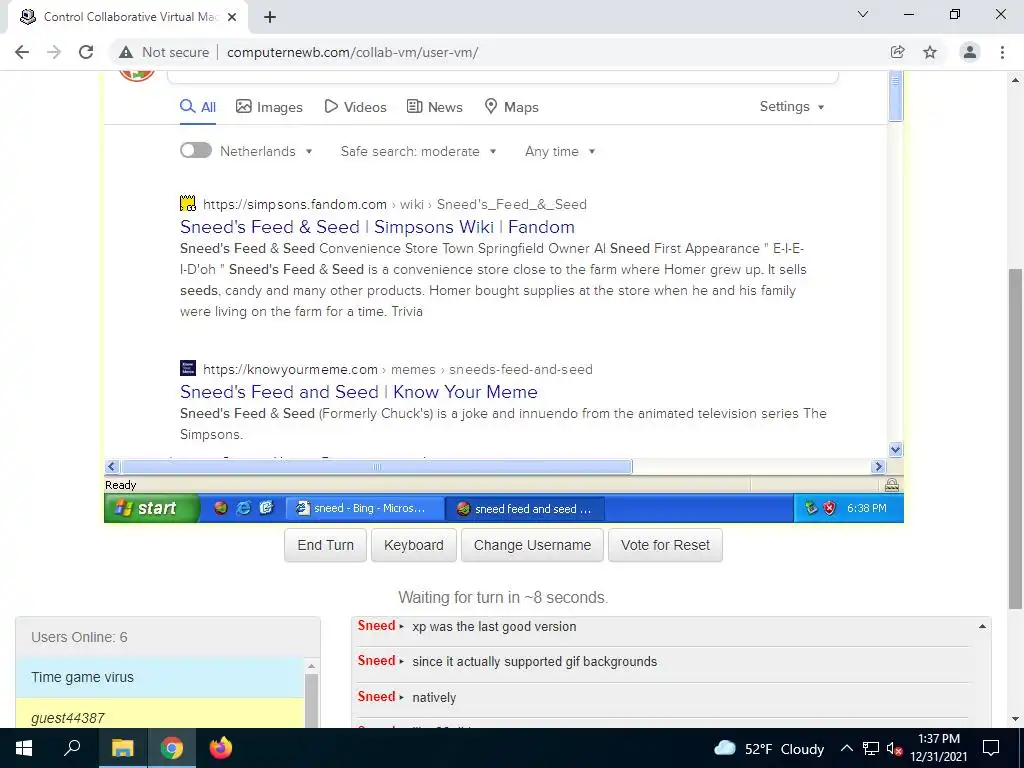Expand the Netherlands region dropdown
Screen dimensions: 1024x768
tap(266, 152)
